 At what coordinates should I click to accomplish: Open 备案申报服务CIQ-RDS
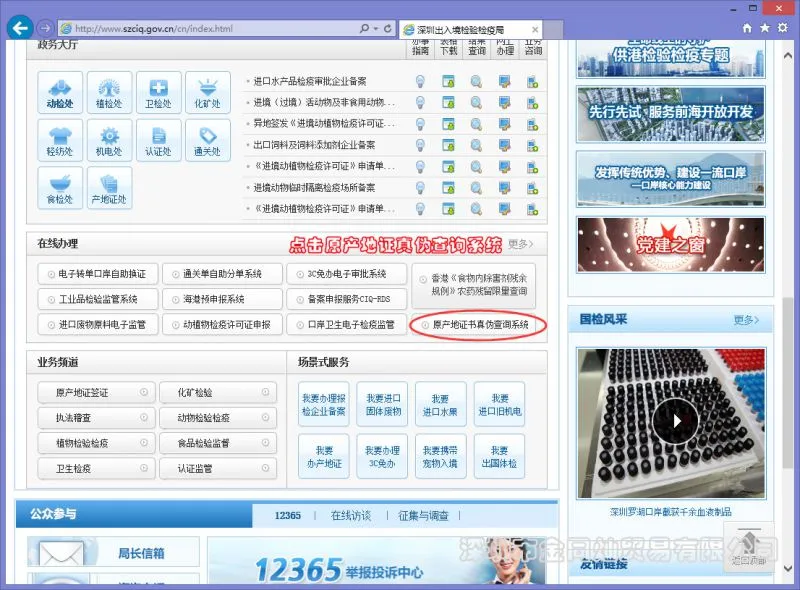click(346, 299)
